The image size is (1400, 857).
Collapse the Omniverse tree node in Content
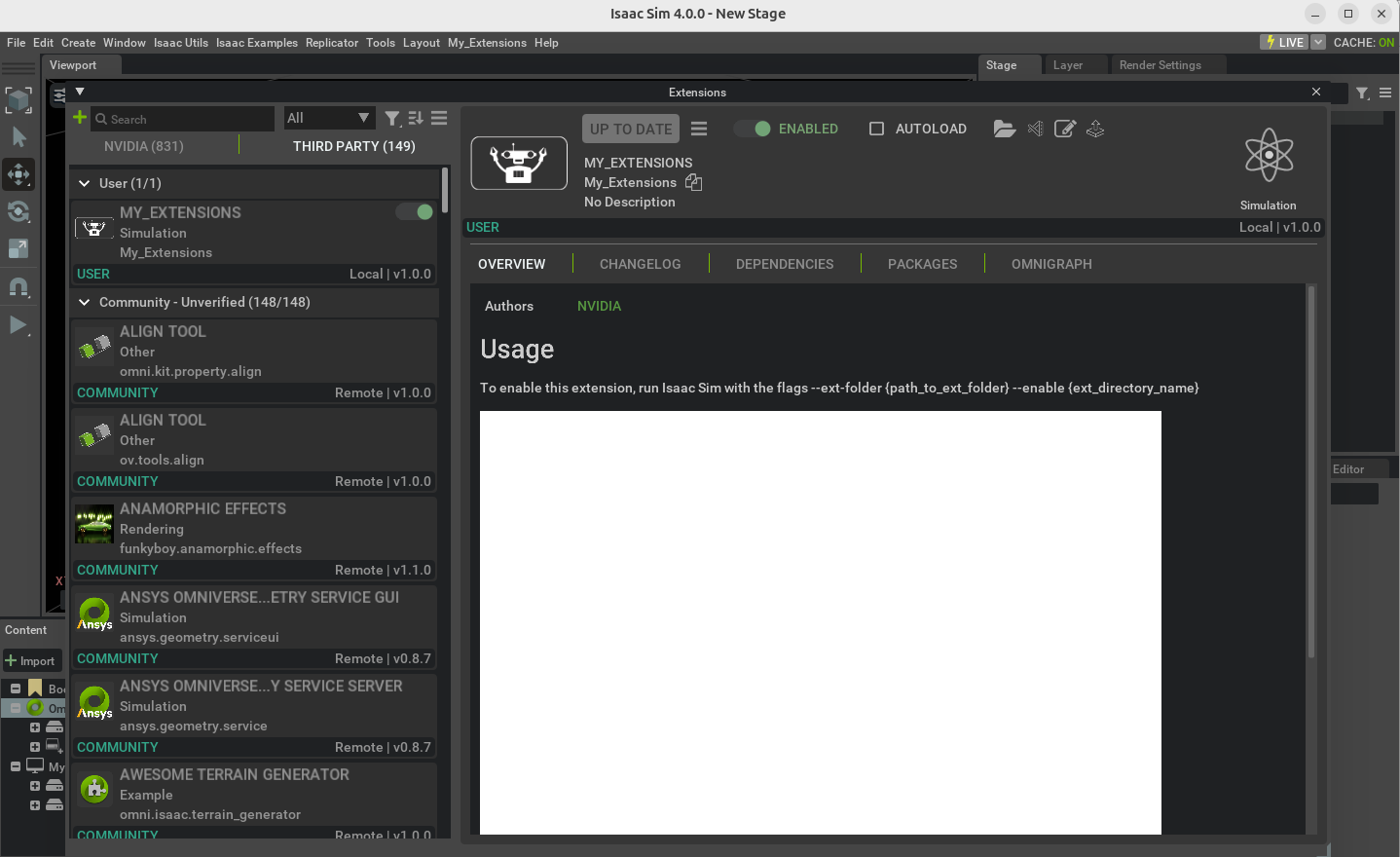click(x=16, y=708)
